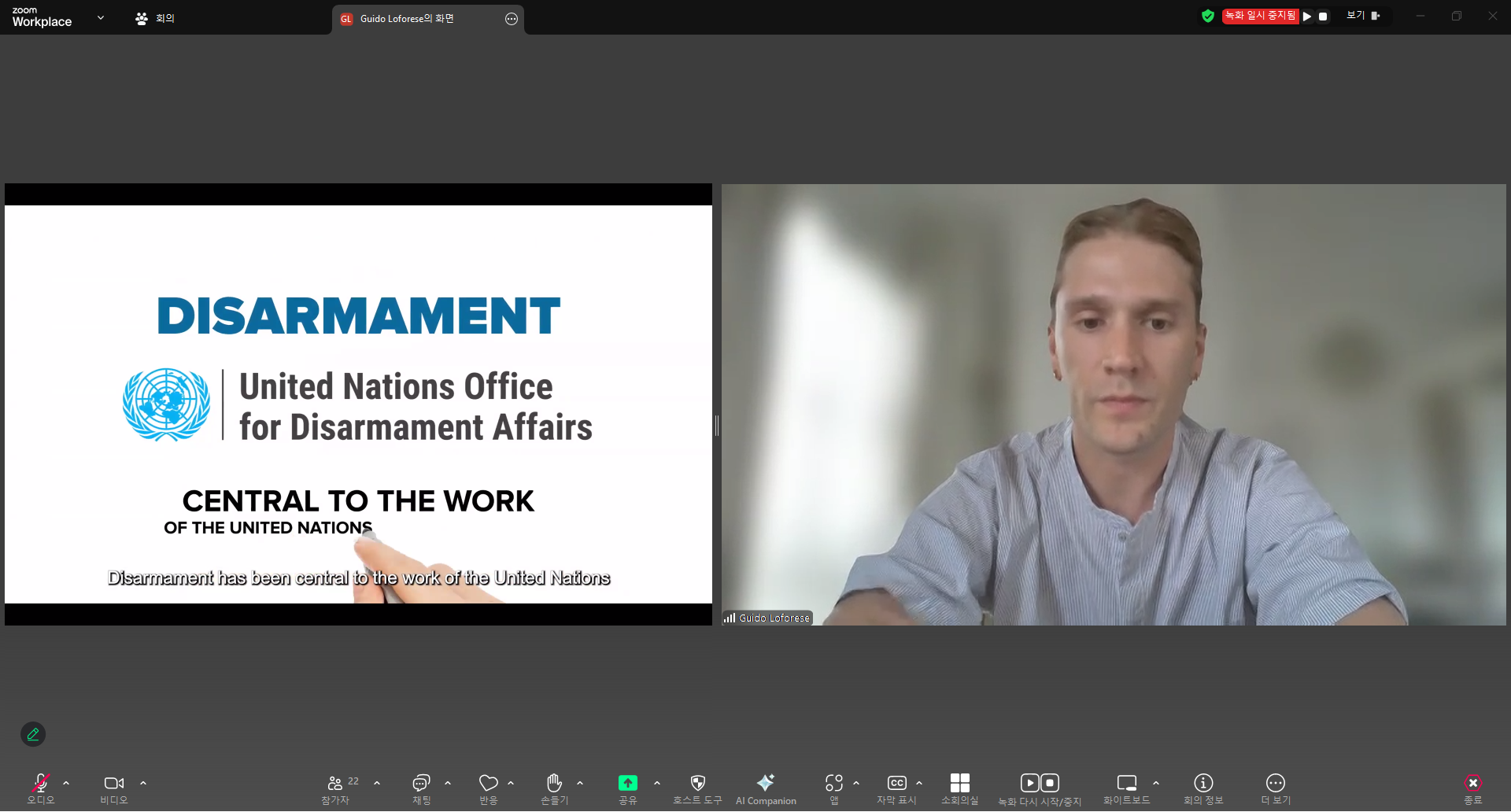Expand audio options caret next to 오디오
Screen dimensions: 1511x812
point(66,784)
